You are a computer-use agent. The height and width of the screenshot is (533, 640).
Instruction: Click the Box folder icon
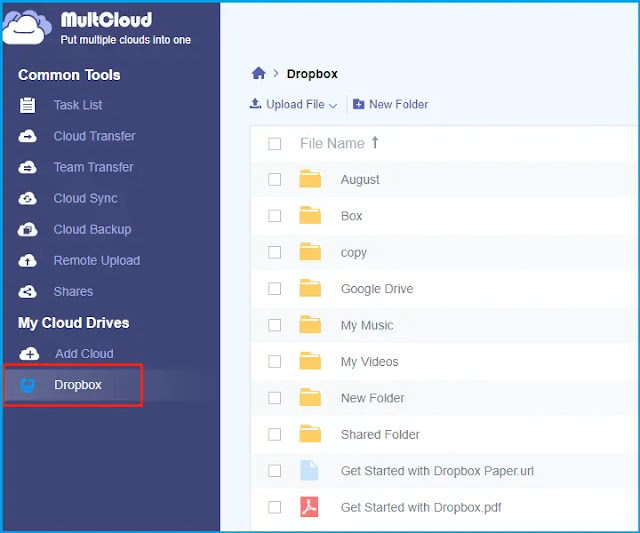tap(310, 215)
